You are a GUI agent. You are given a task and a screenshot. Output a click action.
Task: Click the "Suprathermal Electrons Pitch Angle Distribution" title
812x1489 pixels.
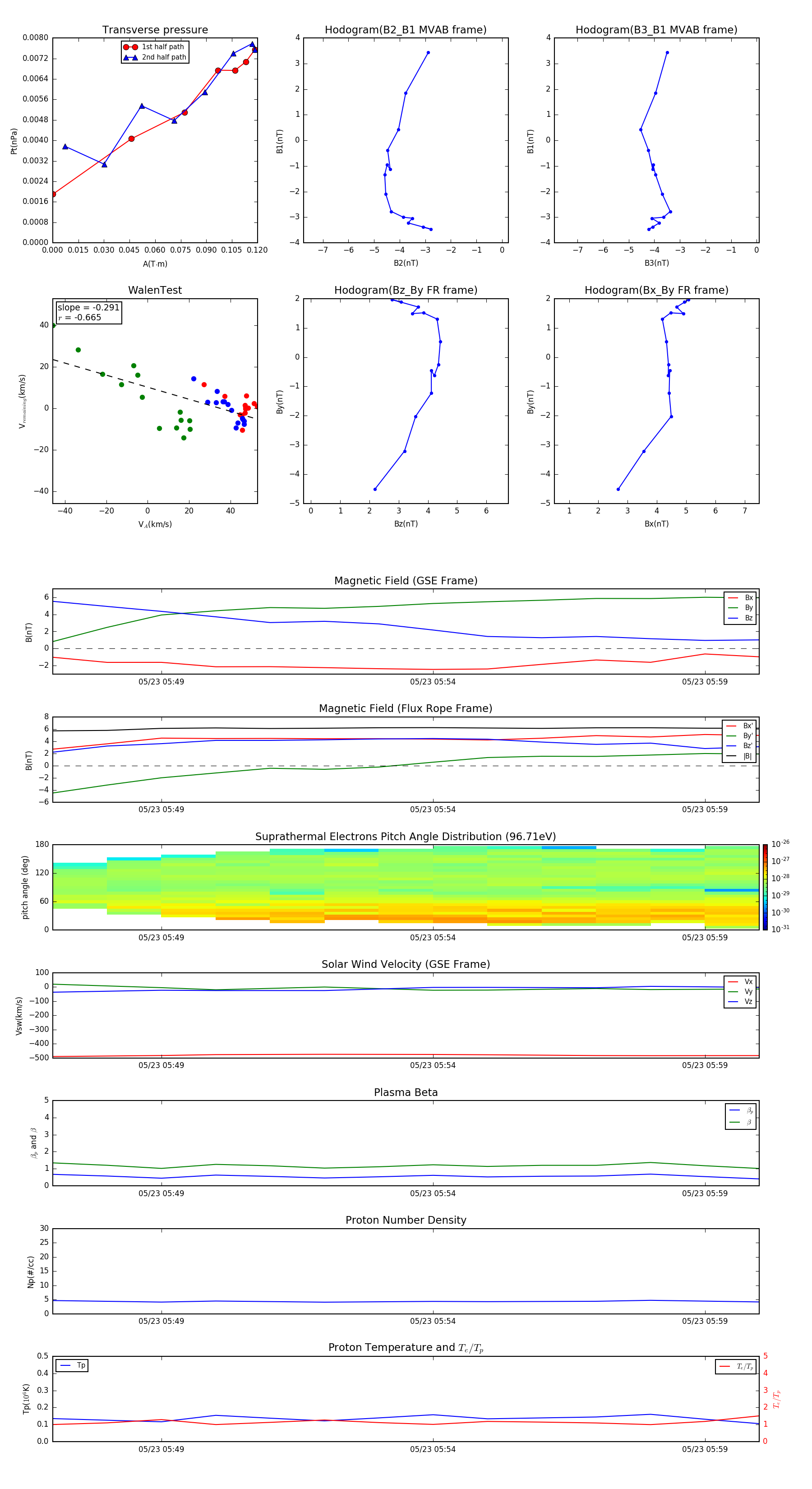405,837
